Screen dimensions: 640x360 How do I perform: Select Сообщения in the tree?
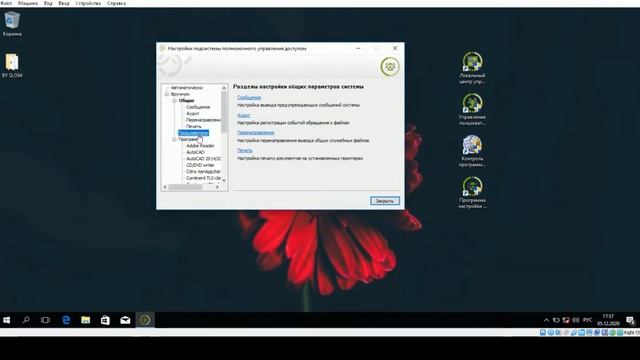point(198,107)
